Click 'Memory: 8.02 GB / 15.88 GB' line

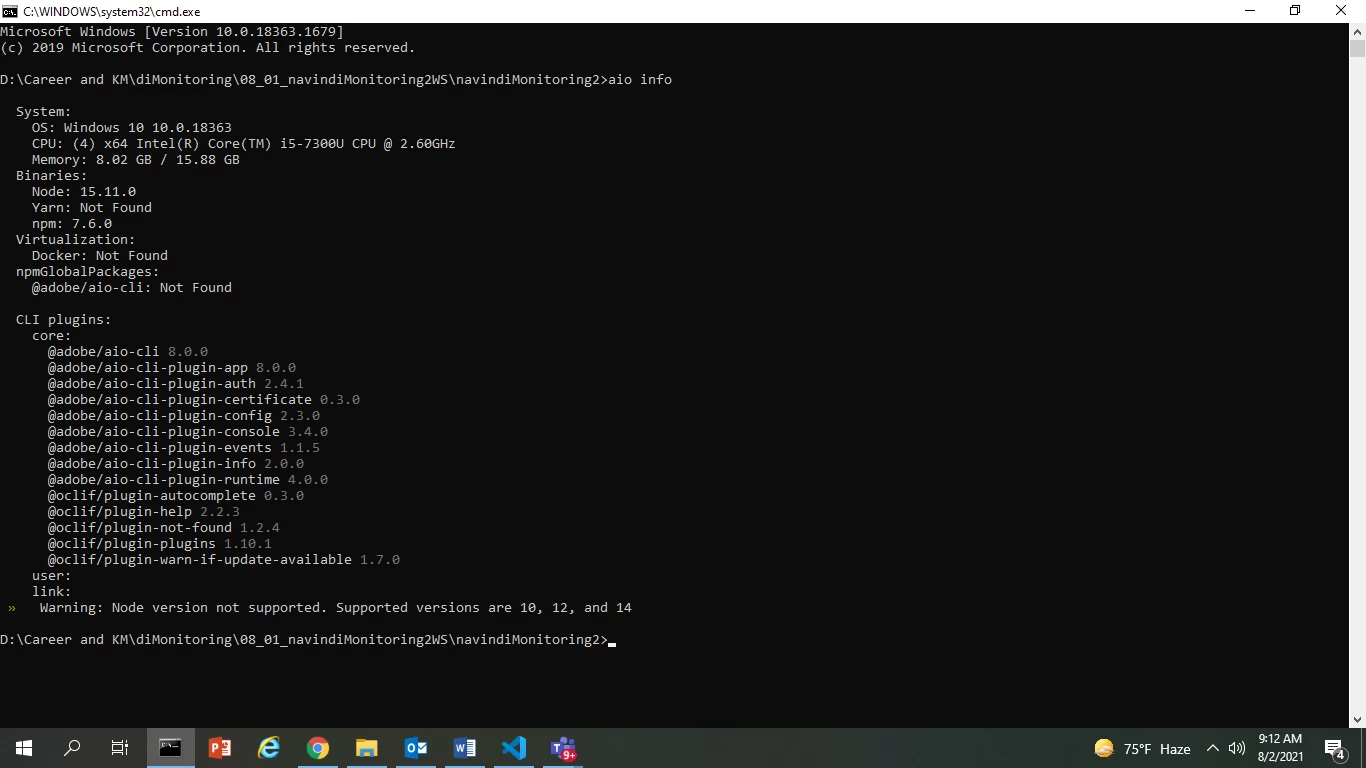(136, 159)
